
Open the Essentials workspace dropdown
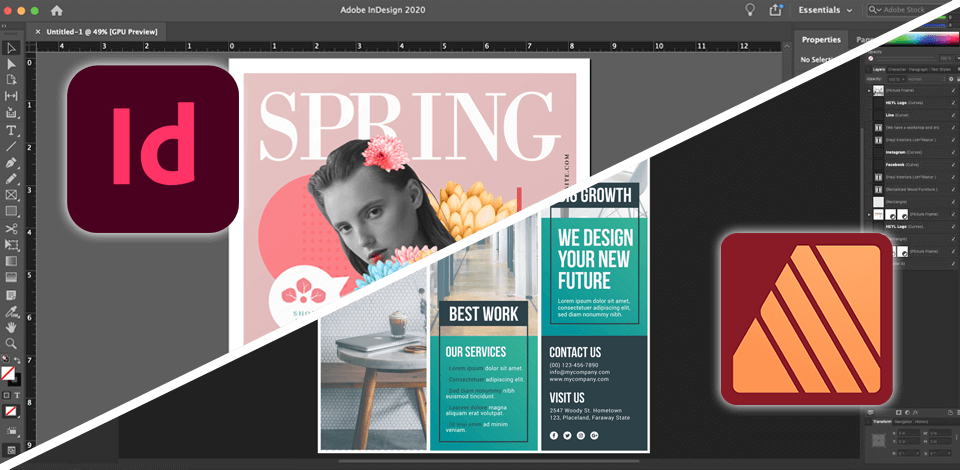pos(825,10)
